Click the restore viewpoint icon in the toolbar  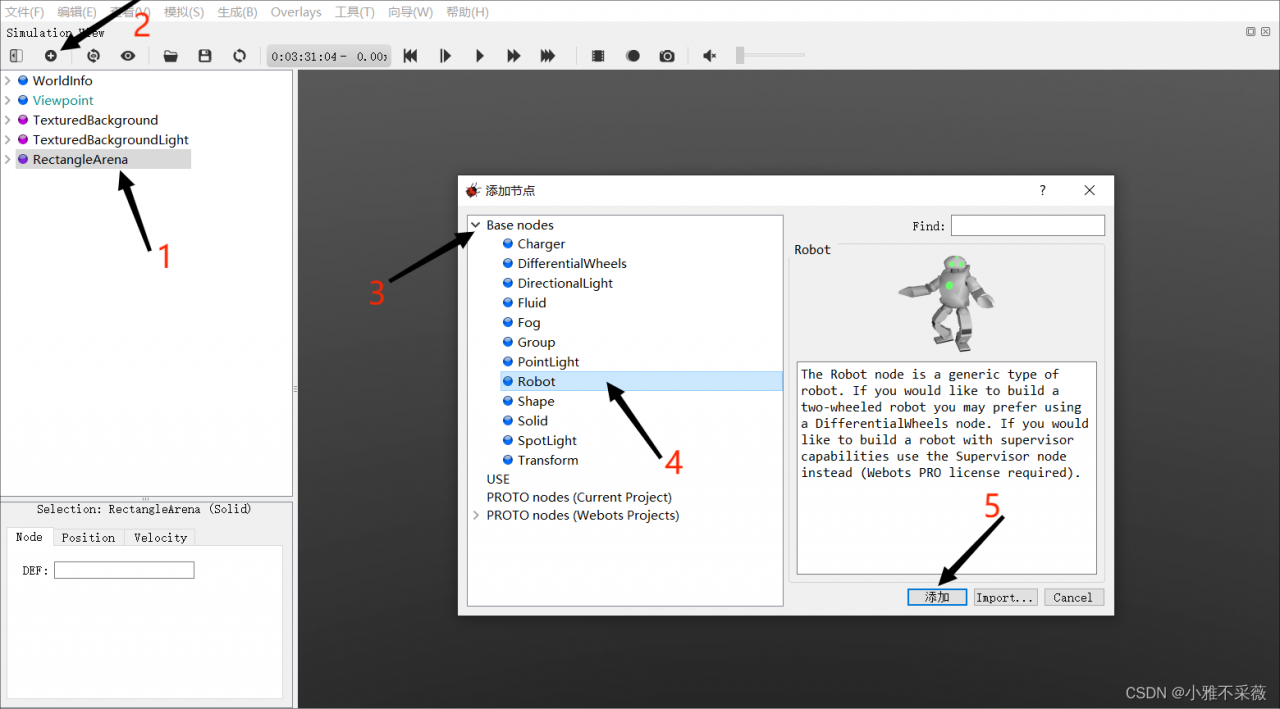pos(94,56)
